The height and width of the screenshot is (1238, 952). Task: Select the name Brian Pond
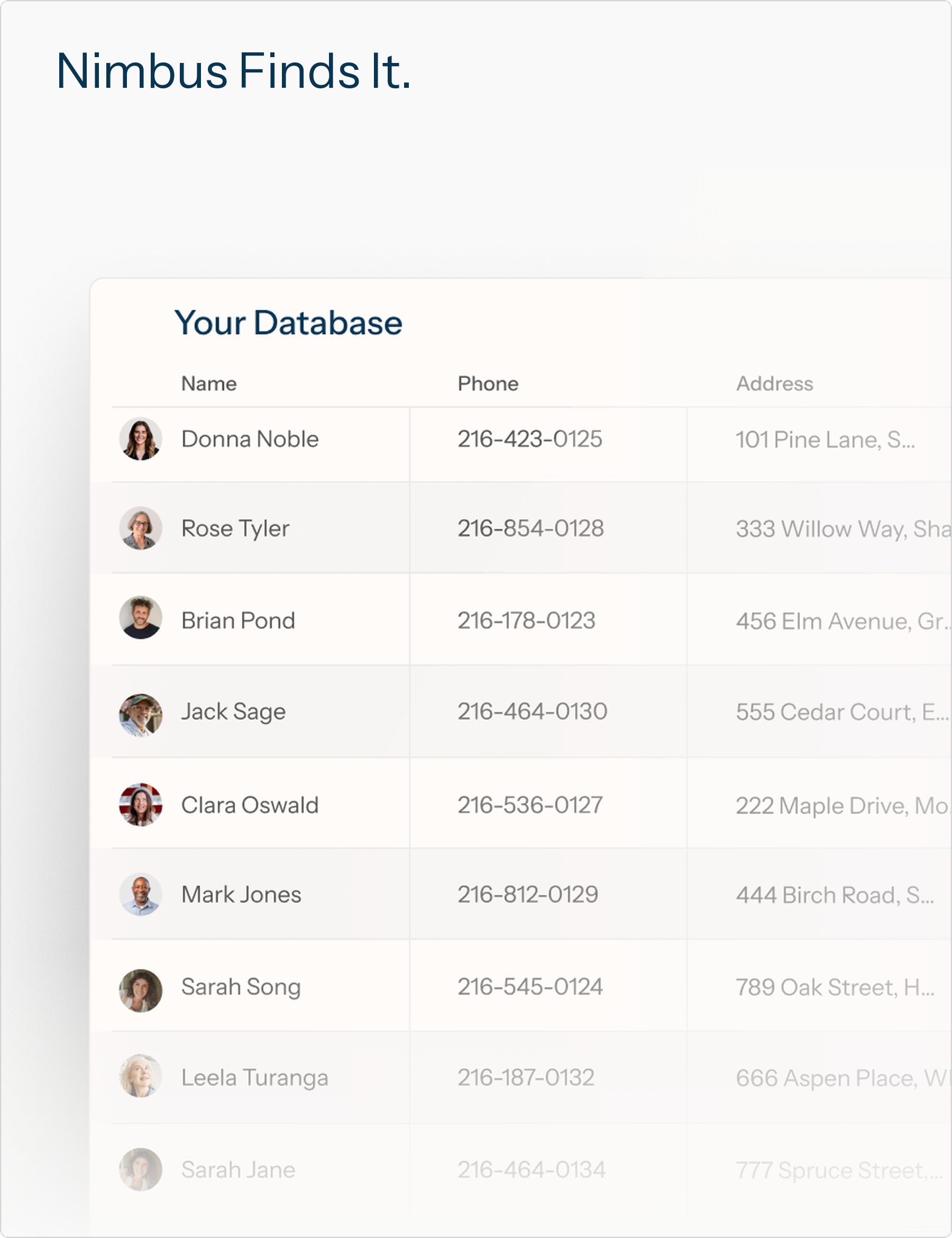pyautogui.click(x=238, y=621)
